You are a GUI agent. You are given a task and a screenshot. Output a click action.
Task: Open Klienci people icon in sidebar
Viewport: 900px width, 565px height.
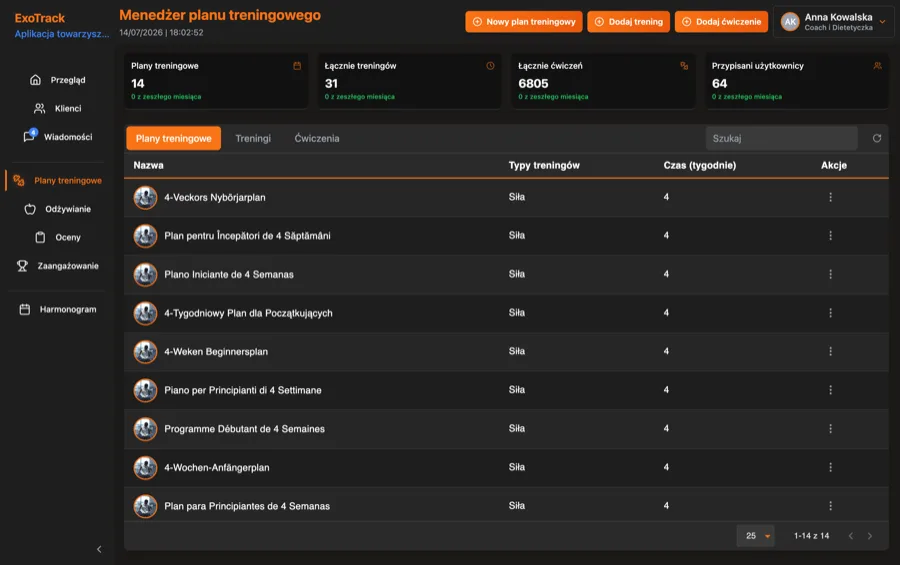[x=40, y=108]
